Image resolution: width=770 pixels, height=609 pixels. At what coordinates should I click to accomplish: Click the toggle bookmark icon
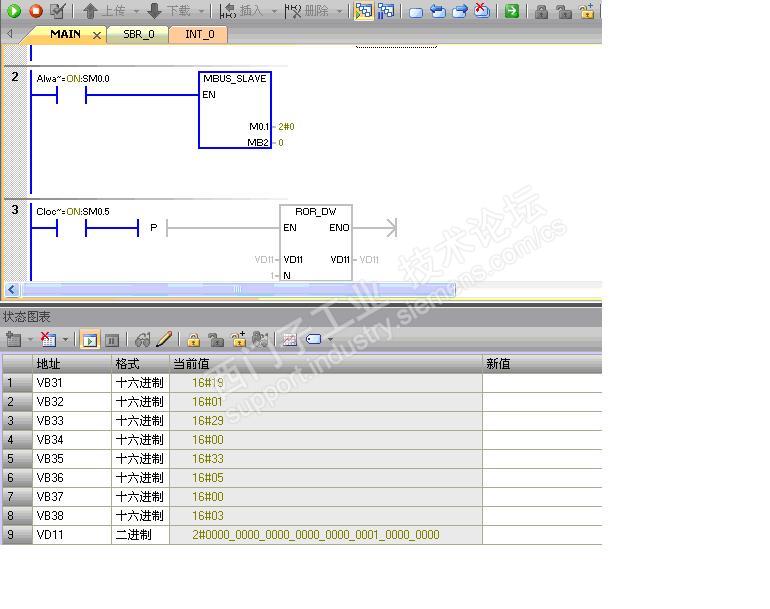[x=416, y=12]
